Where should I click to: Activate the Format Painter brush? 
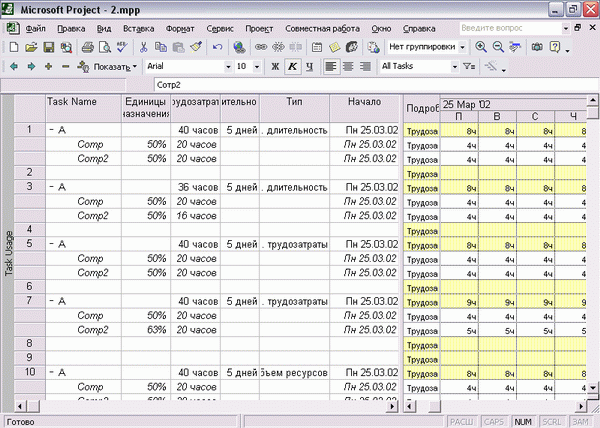click(x=196, y=47)
